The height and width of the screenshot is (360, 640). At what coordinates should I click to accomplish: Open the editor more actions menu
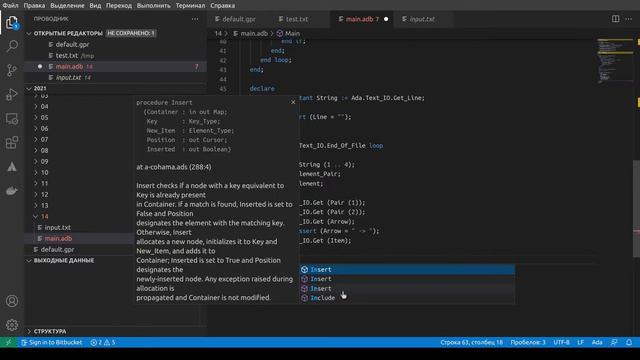pos(629,19)
